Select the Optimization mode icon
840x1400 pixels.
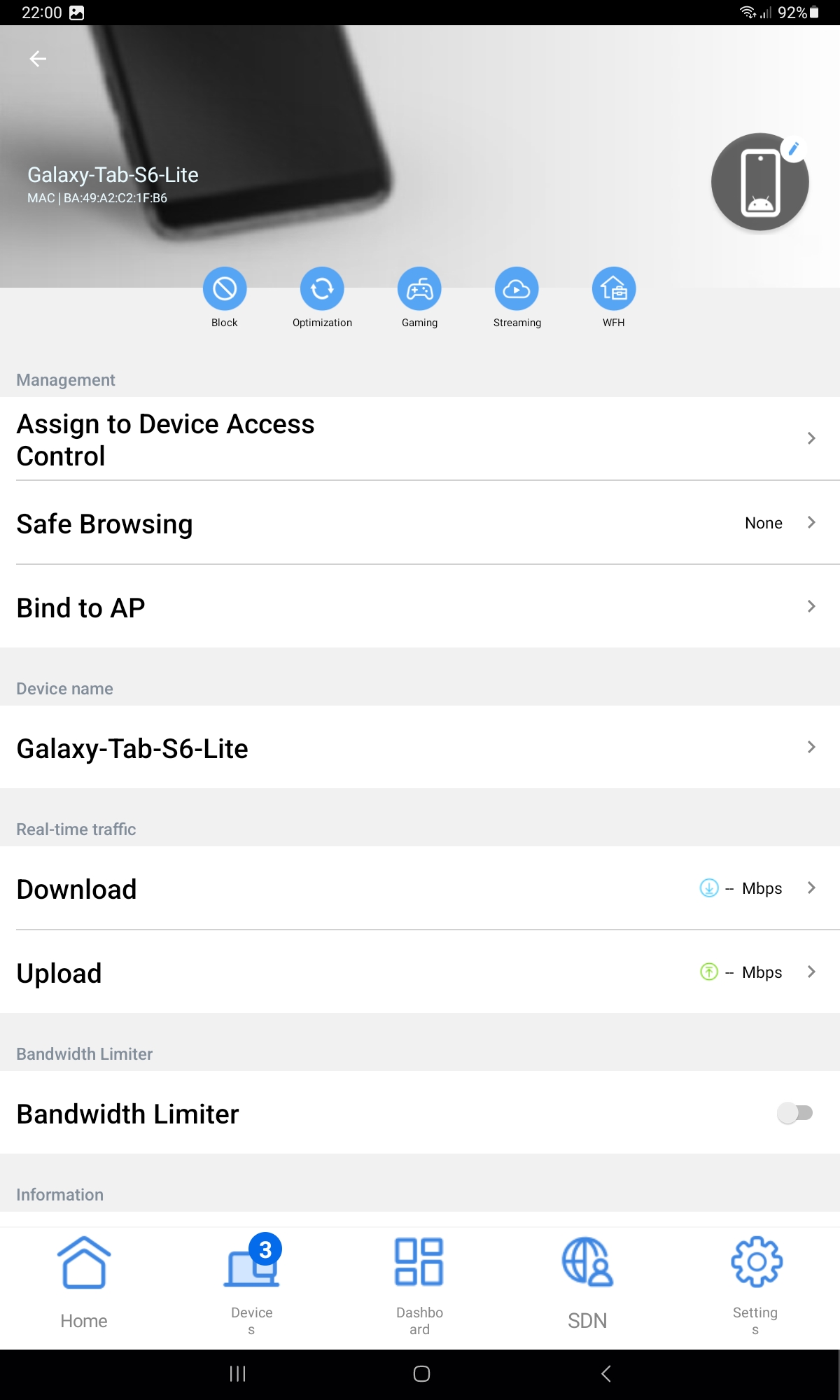(322, 288)
